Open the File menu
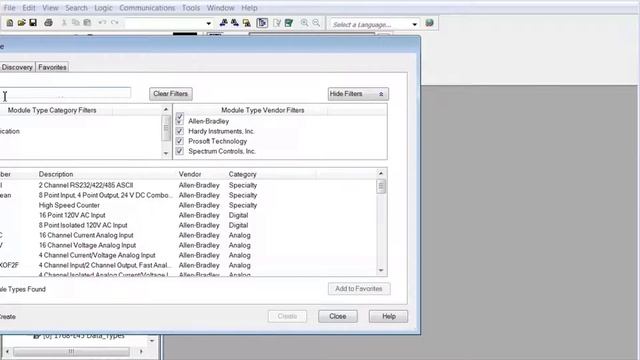Image resolution: width=640 pixels, height=360 pixels. tap(9, 8)
